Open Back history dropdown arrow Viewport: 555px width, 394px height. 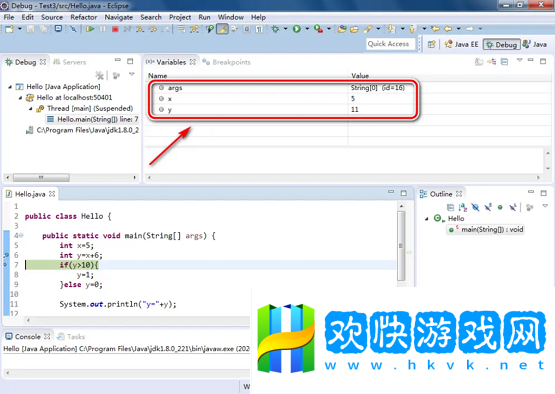click(459, 29)
